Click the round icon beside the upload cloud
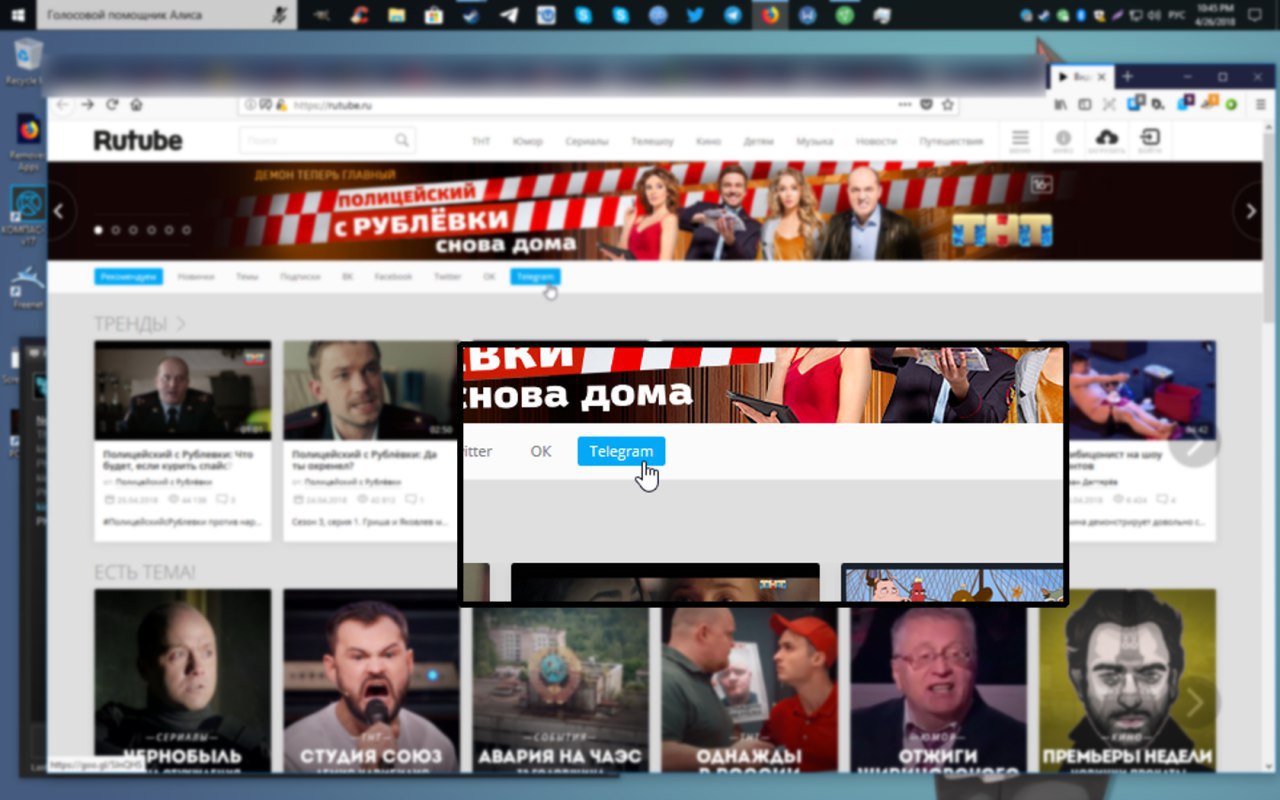Viewport: 1280px width, 800px height. click(x=1063, y=138)
